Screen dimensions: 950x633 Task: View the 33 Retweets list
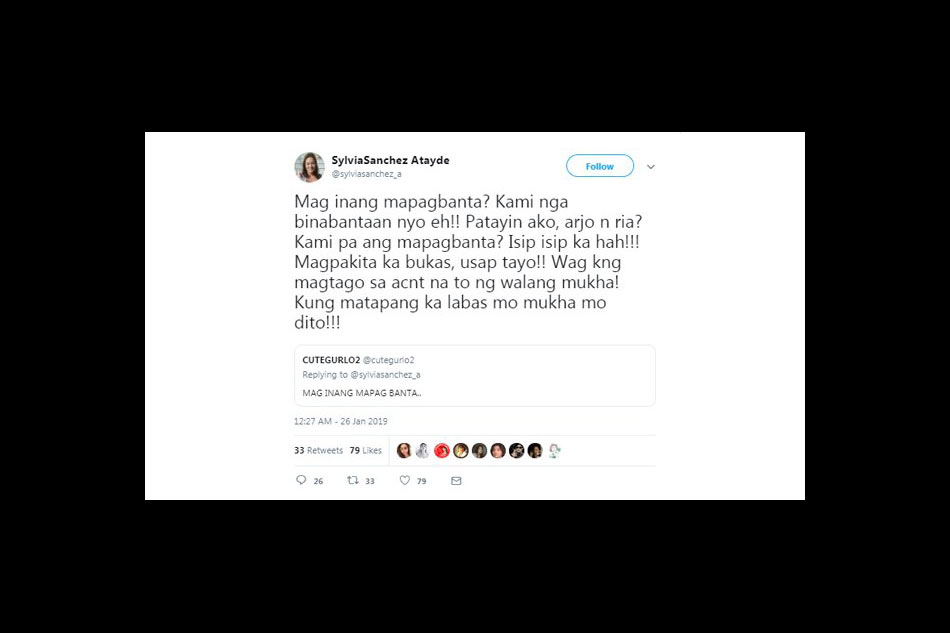click(x=319, y=451)
